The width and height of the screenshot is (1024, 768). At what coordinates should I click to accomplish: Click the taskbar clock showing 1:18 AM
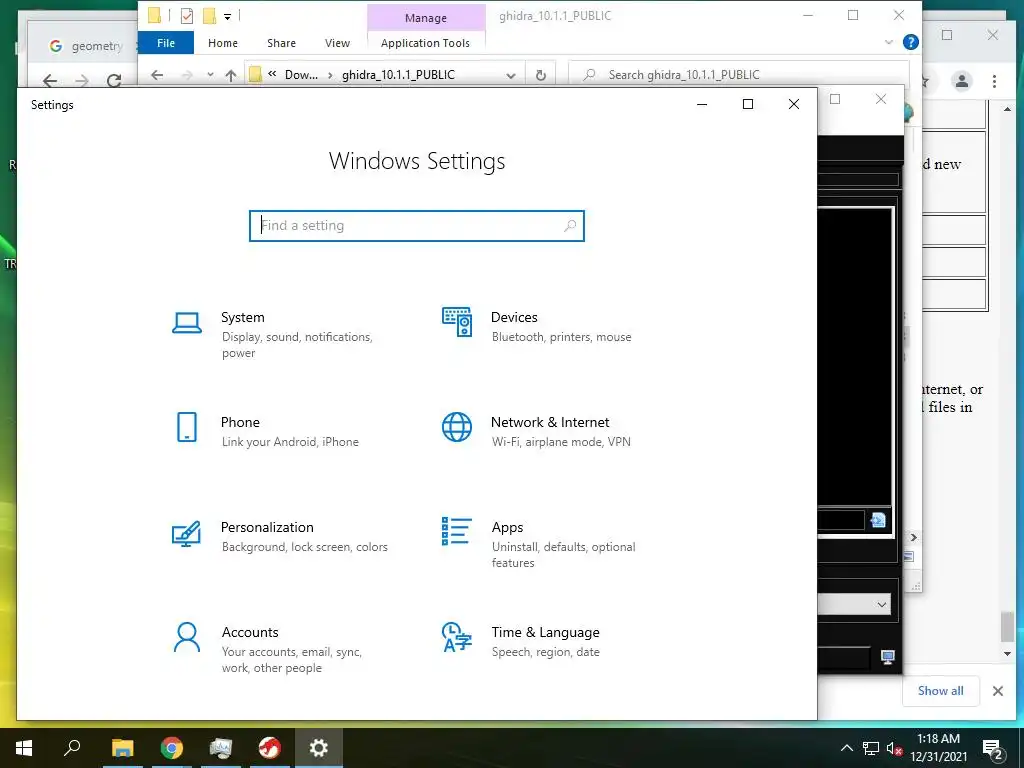coord(938,748)
